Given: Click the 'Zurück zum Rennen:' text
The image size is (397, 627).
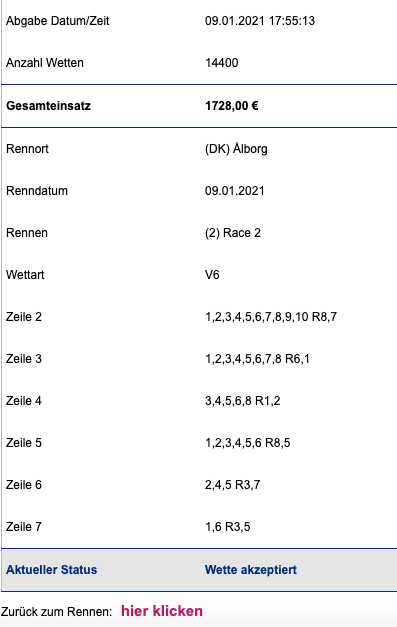Looking at the screenshot, I should pyautogui.click(x=56, y=612).
